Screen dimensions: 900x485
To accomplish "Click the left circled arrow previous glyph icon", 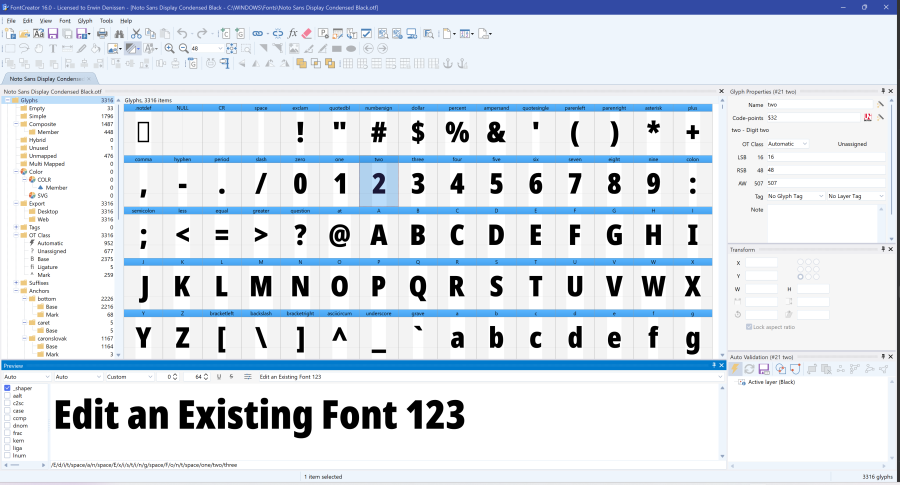I will [x=368, y=49].
